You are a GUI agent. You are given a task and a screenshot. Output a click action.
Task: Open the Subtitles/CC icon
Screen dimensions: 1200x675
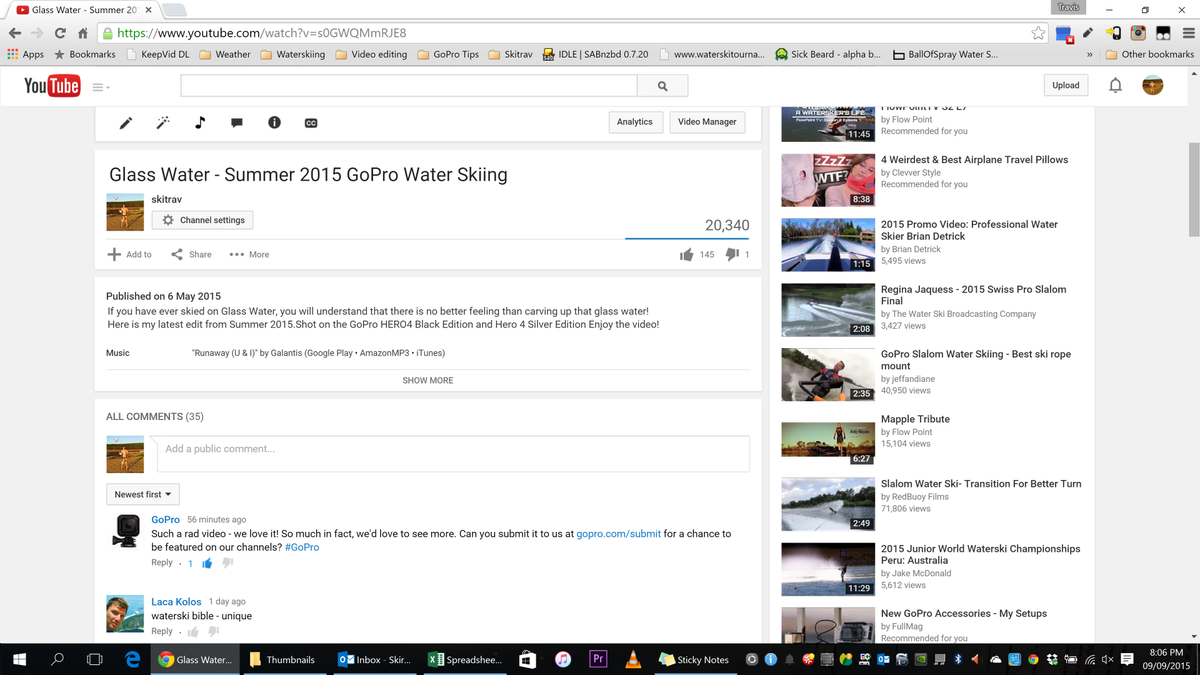coord(311,122)
